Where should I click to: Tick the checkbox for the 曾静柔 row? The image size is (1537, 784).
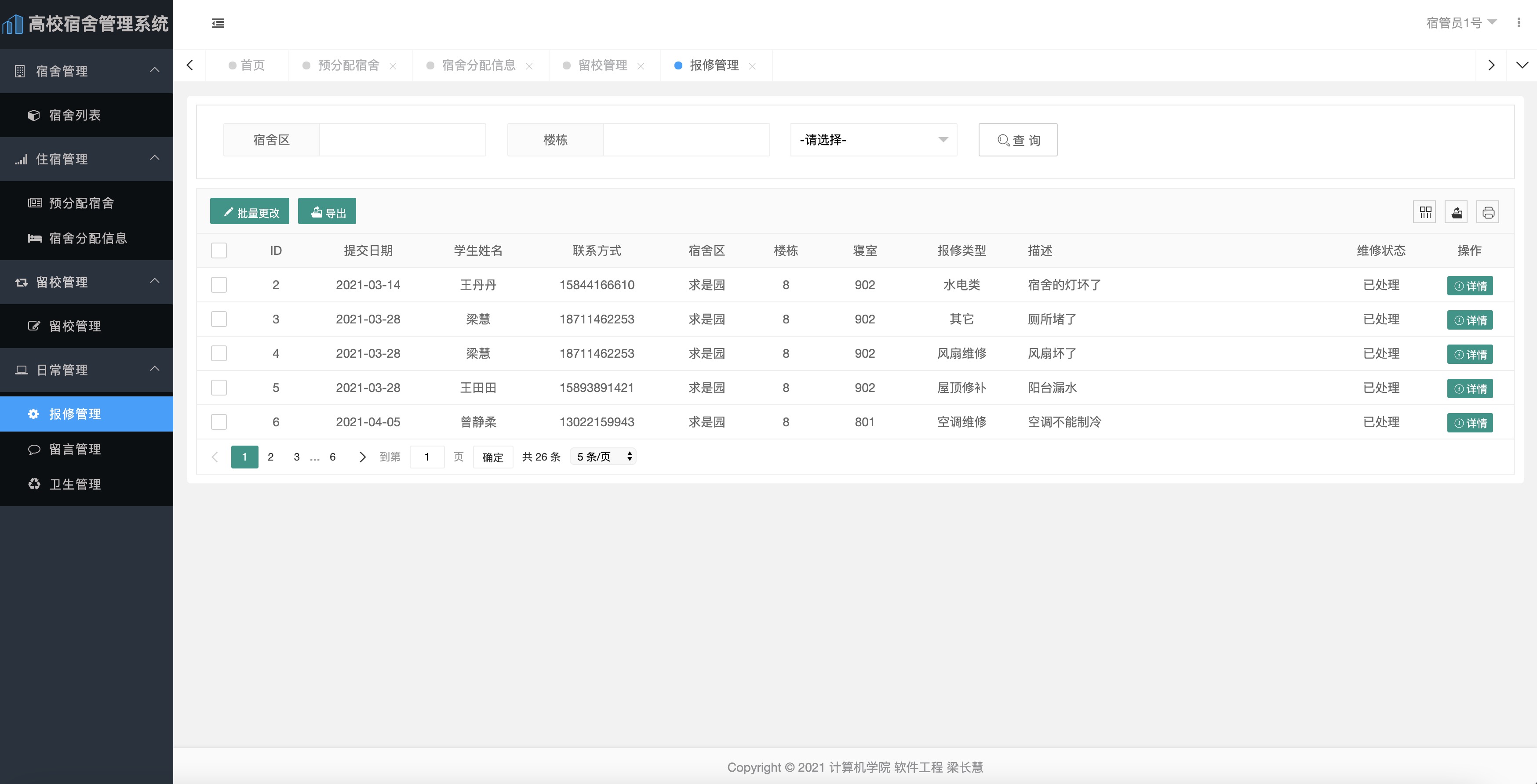[x=219, y=422]
